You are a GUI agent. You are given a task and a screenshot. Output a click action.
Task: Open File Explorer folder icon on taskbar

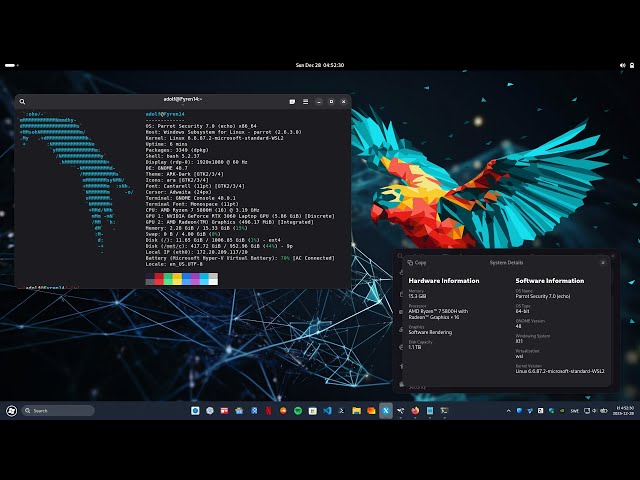click(356, 411)
